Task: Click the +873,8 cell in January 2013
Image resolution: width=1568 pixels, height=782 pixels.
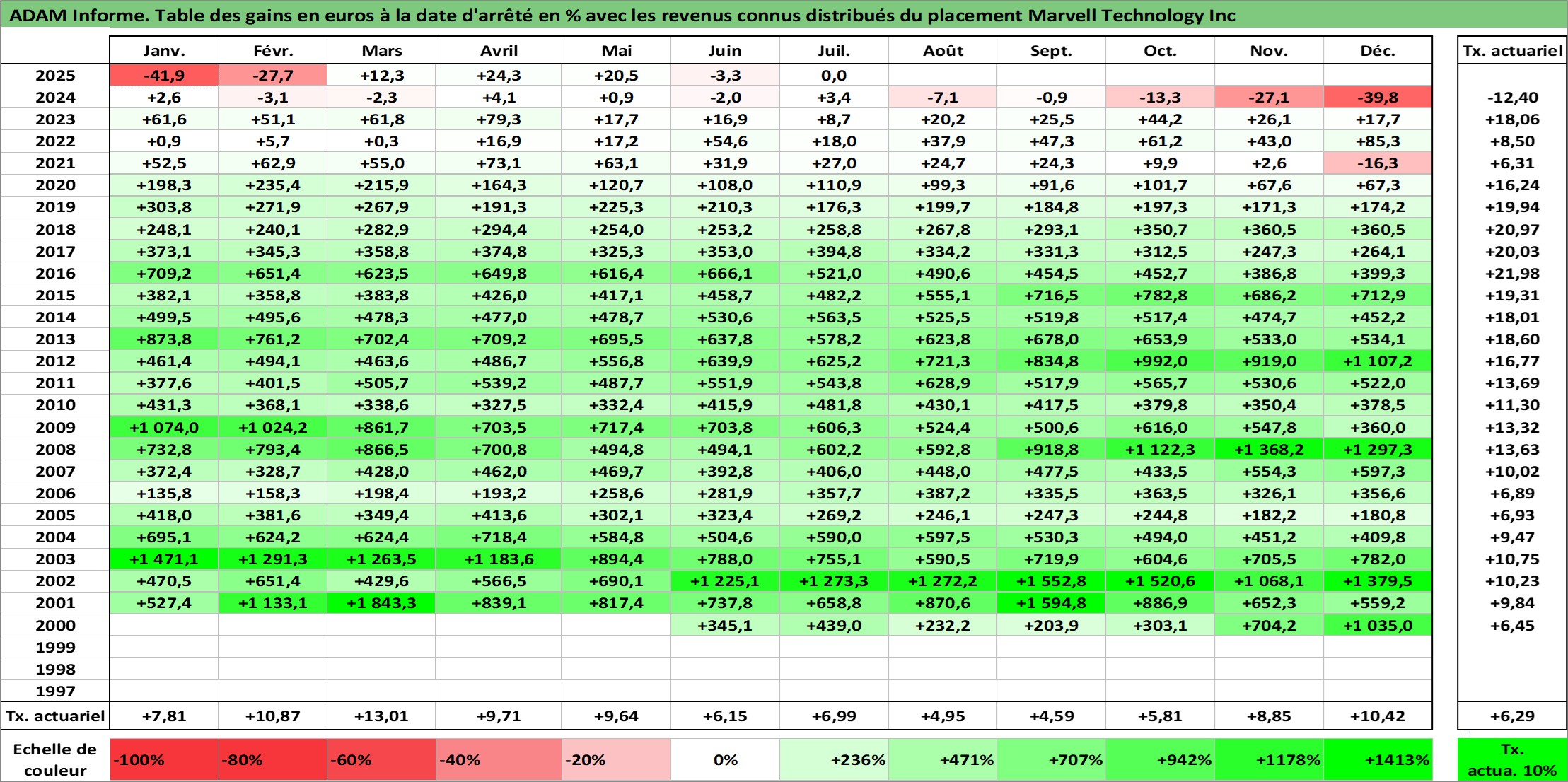Action: click(x=164, y=339)
